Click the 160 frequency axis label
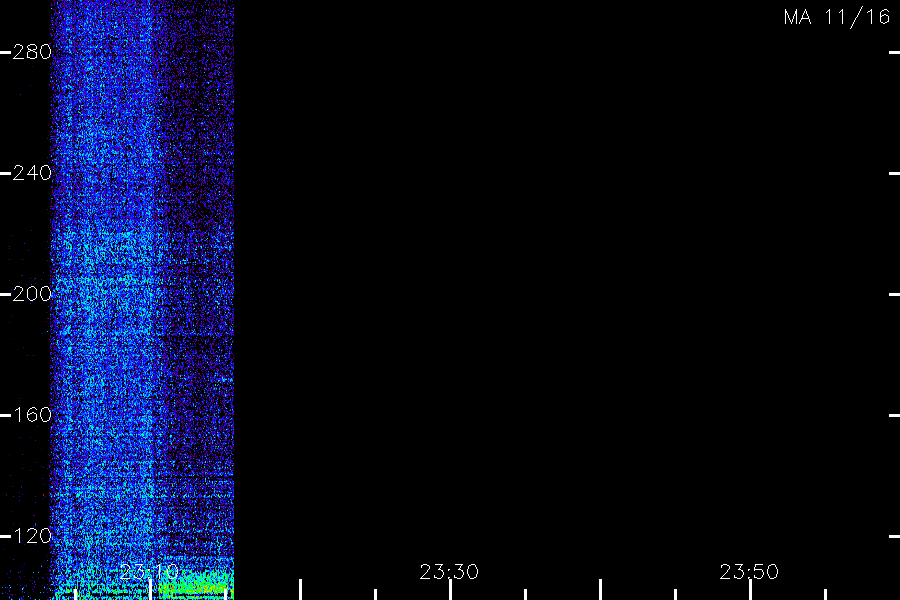The width and height of the screenshot is (900, 600). (x=32, y=415)
